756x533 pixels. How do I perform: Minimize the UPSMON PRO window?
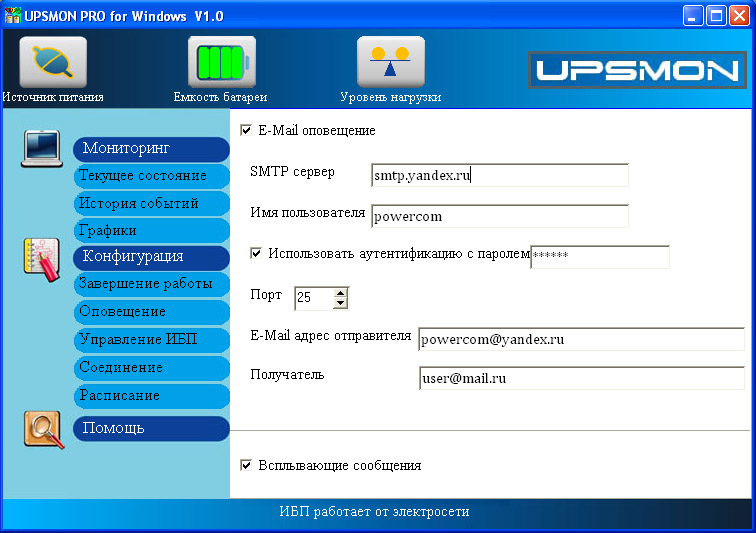pos(693,16)
